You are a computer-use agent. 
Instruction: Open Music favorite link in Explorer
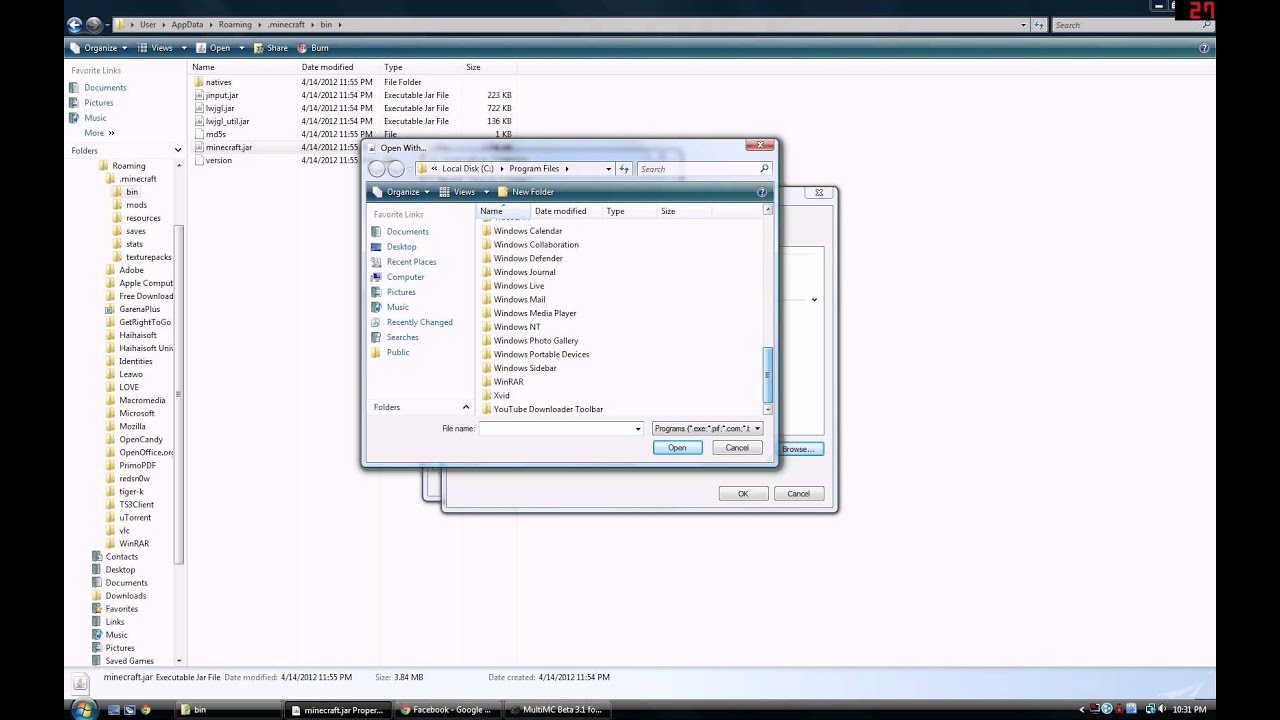(x=95, y=118)
